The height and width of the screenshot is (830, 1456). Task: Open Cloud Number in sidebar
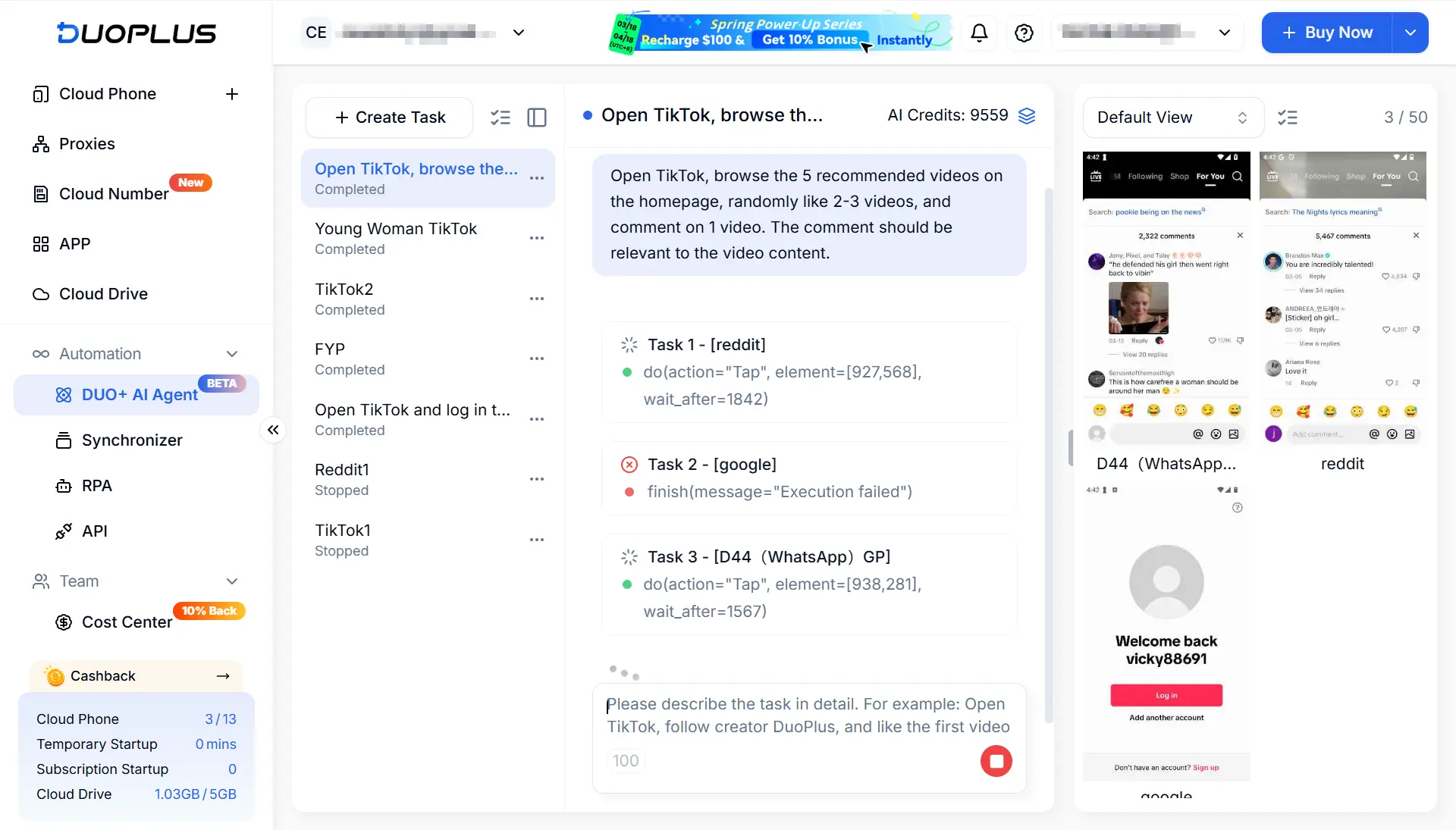tap(114, 194)
